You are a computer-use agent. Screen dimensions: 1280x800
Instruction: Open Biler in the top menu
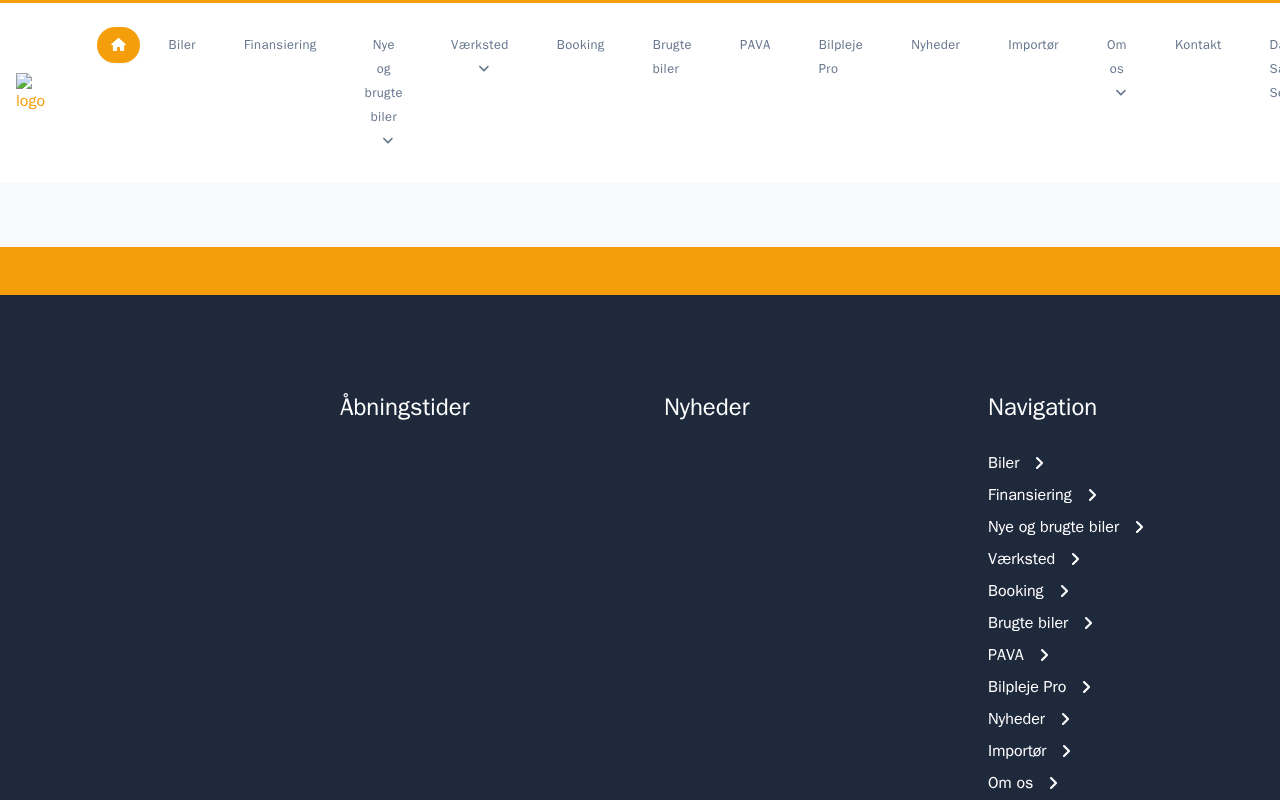click(182, 45)
